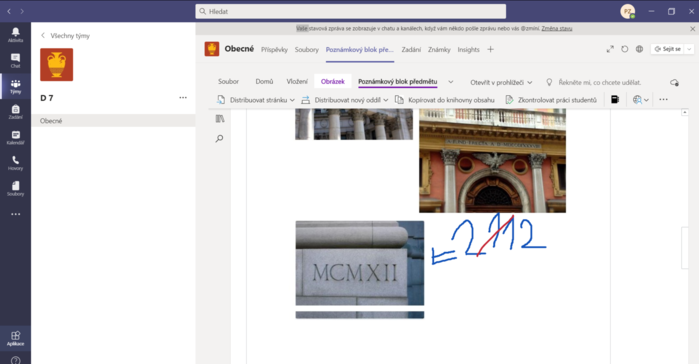The width and height of the screenshot is (699, 364).
Task: Click the notebook search magnifier icon
Action: (x=219, y=139)
